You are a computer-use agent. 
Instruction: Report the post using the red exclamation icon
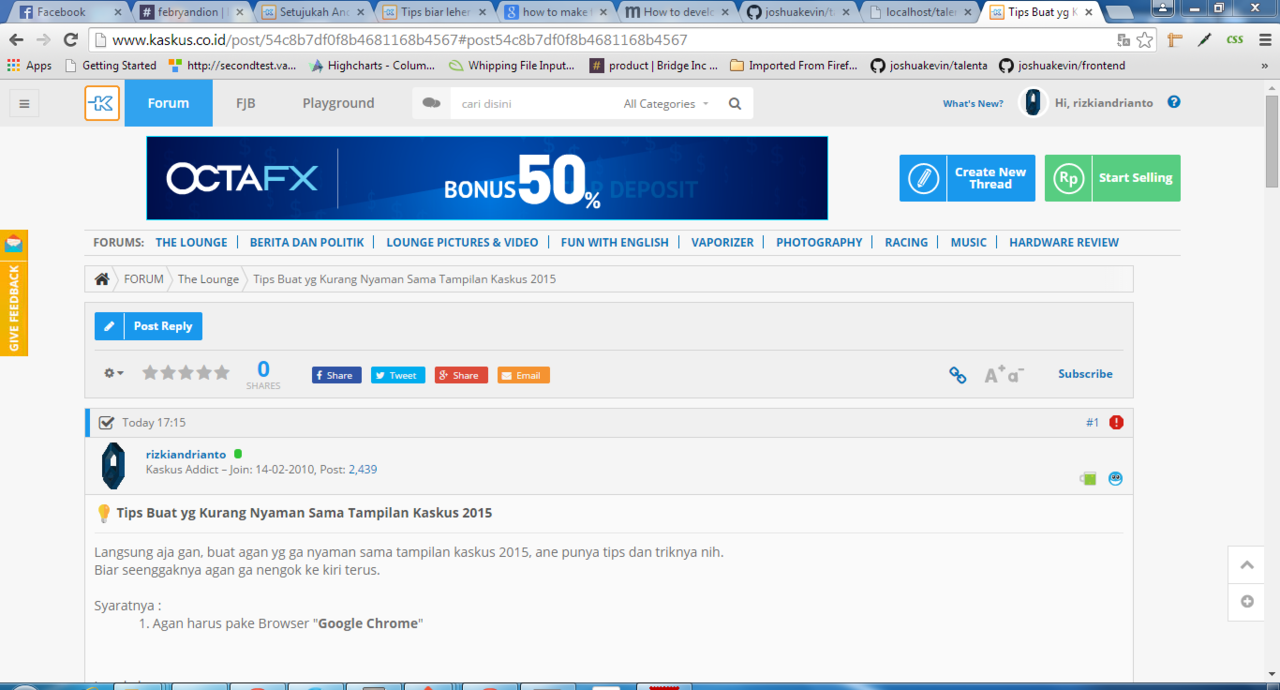point(1116,422)
